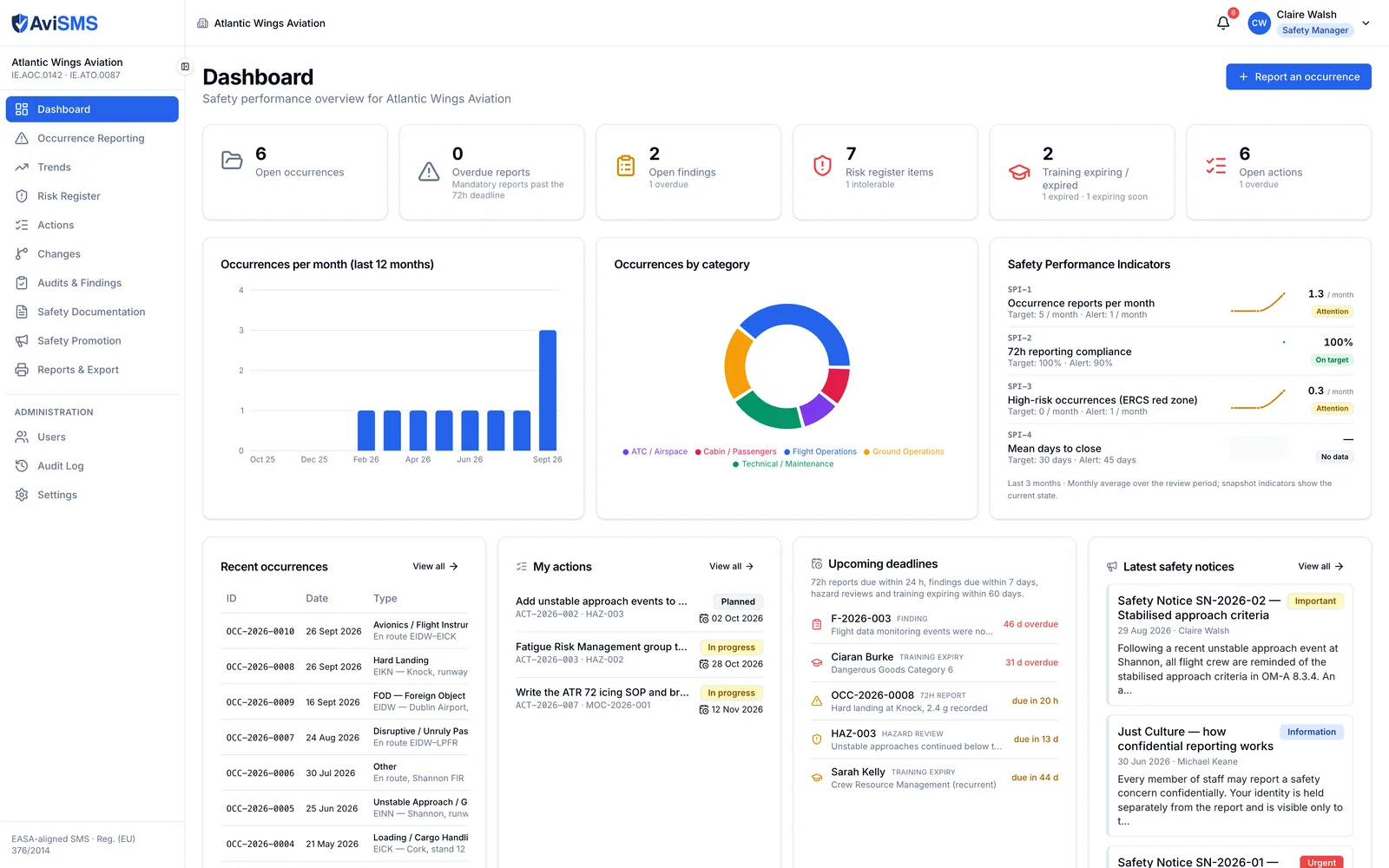Navigate to Safety Promotion
Image resolution: width=1389 pixels, height=868 pixels.
click(92, 341)
